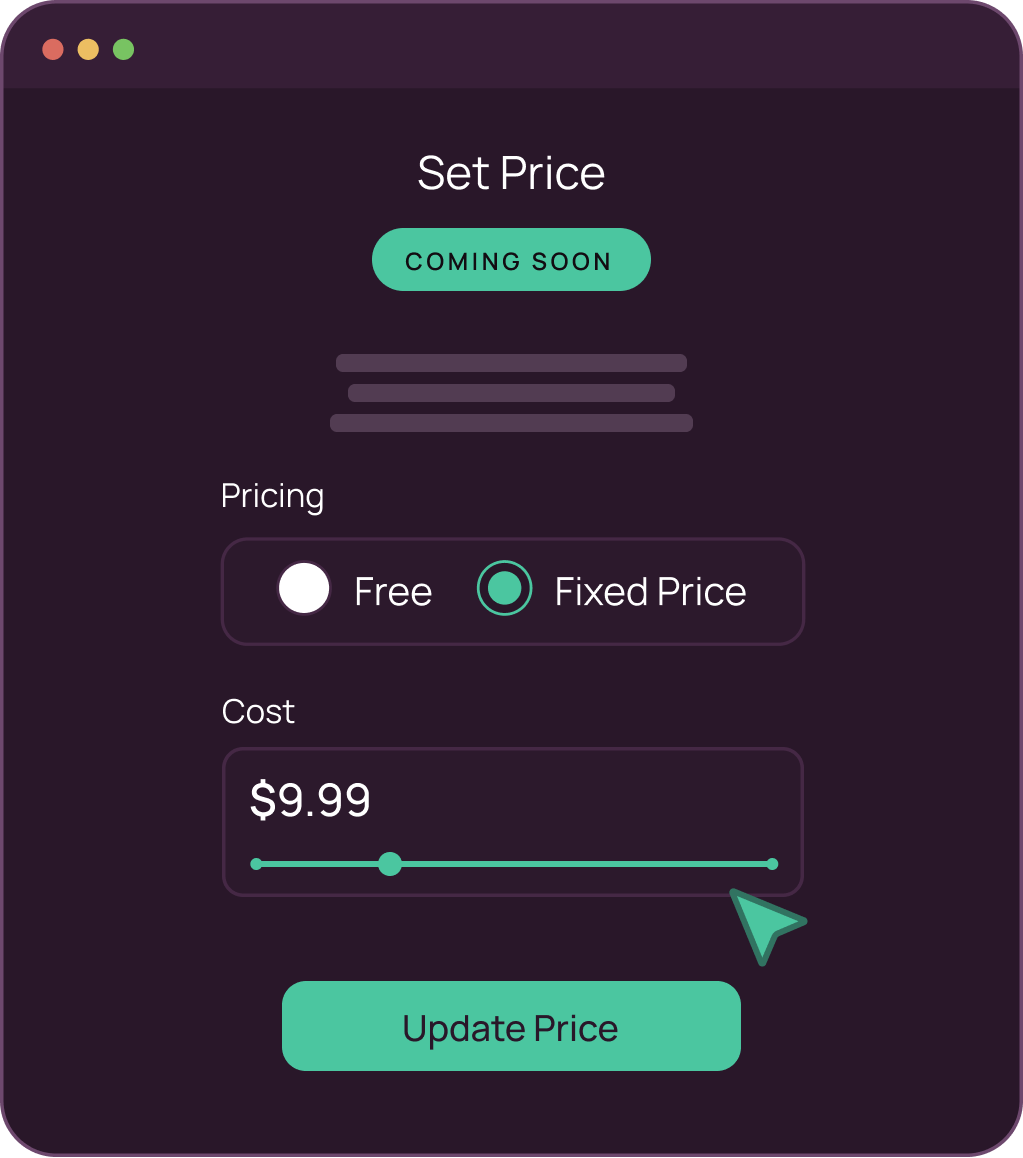Click the "Fixed Price" option label text

pyautogui.click(x=650, y=592)
